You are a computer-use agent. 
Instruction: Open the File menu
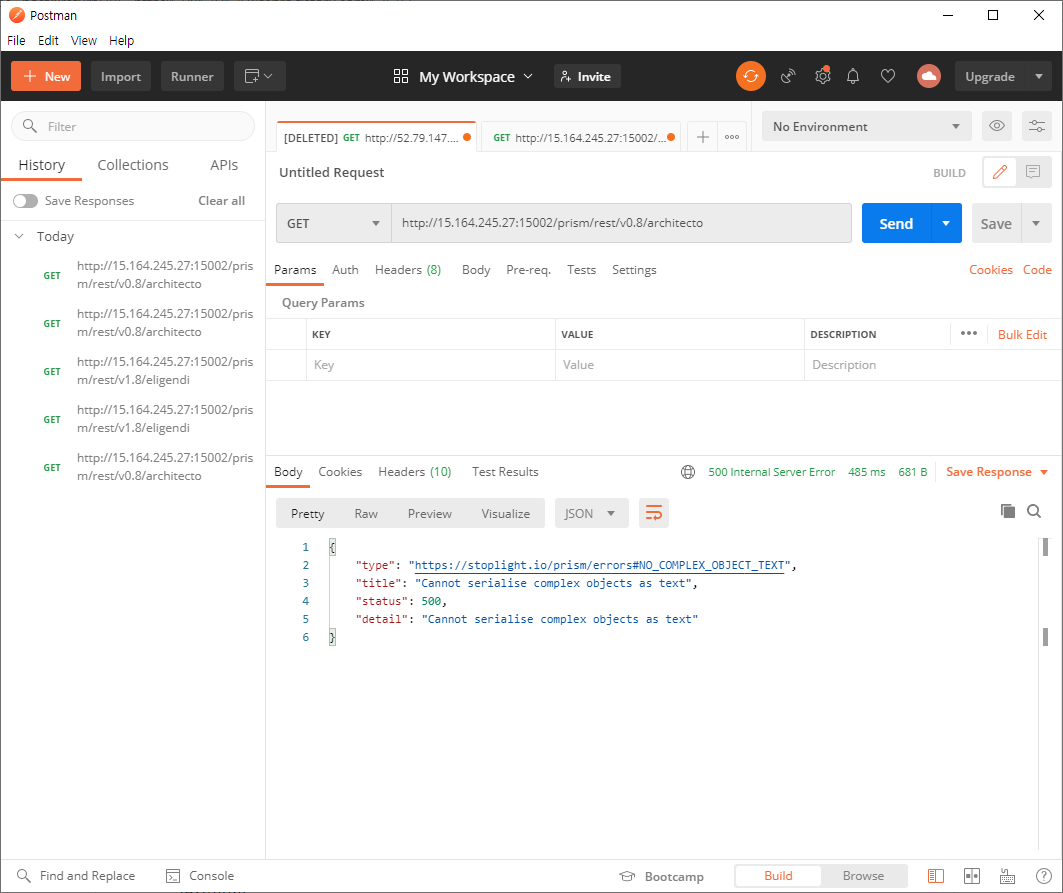[x=16, y=41]
